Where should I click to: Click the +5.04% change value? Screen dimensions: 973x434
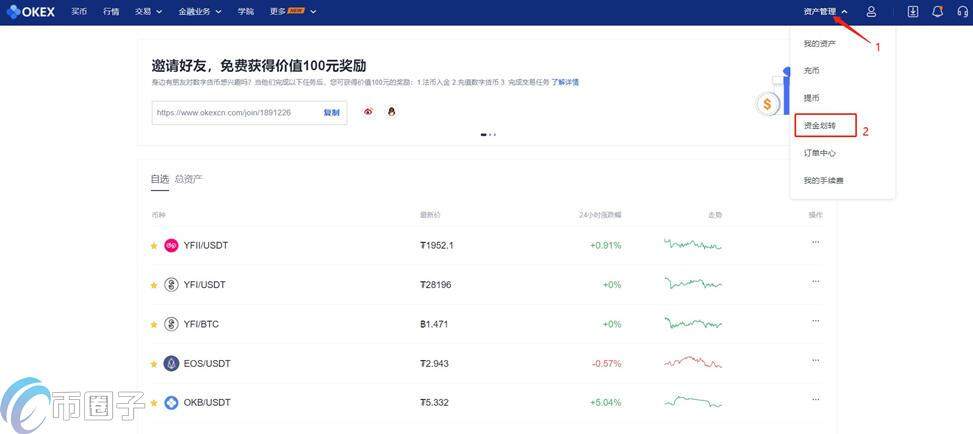tap(606, 402)
